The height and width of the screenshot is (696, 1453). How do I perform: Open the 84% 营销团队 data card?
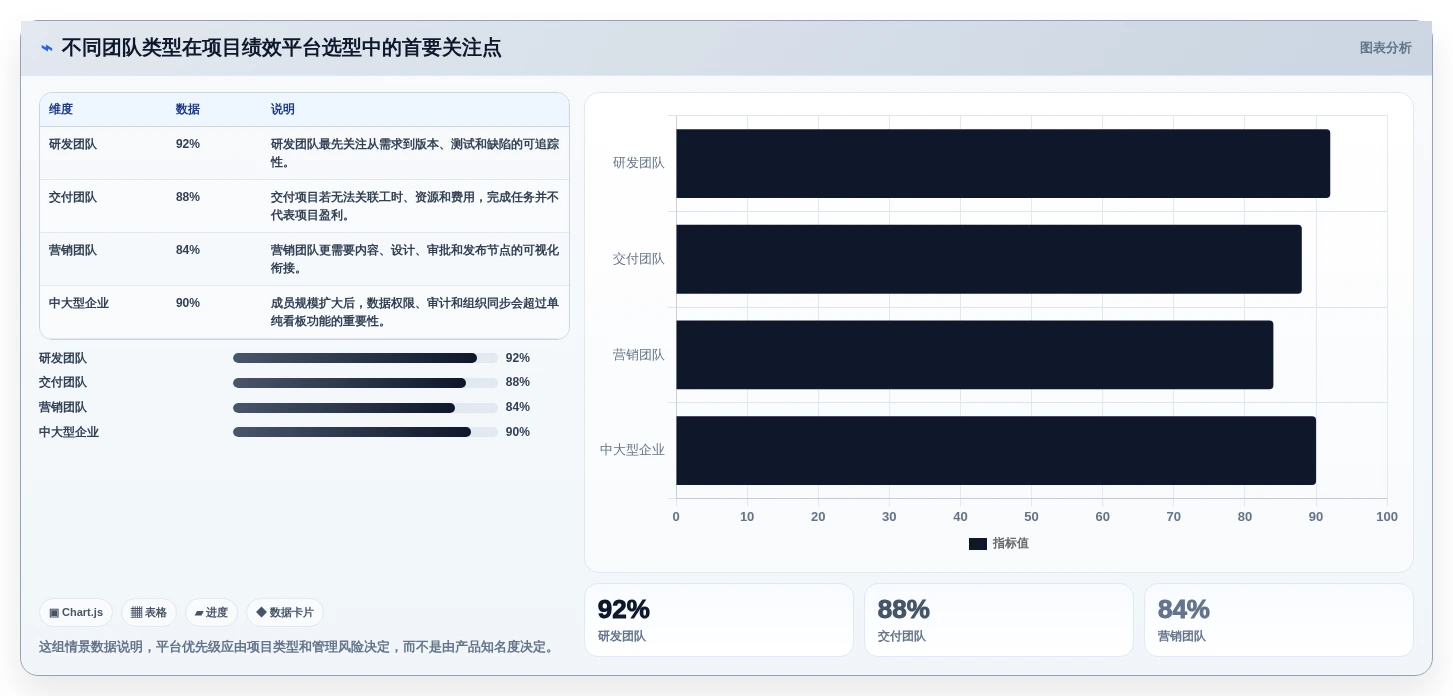[1279, 620]
